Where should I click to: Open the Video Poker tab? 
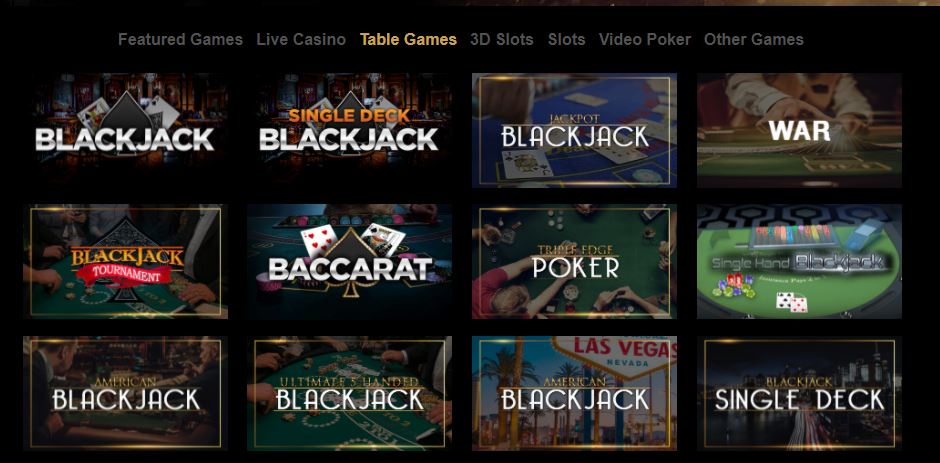pos(644,40)
